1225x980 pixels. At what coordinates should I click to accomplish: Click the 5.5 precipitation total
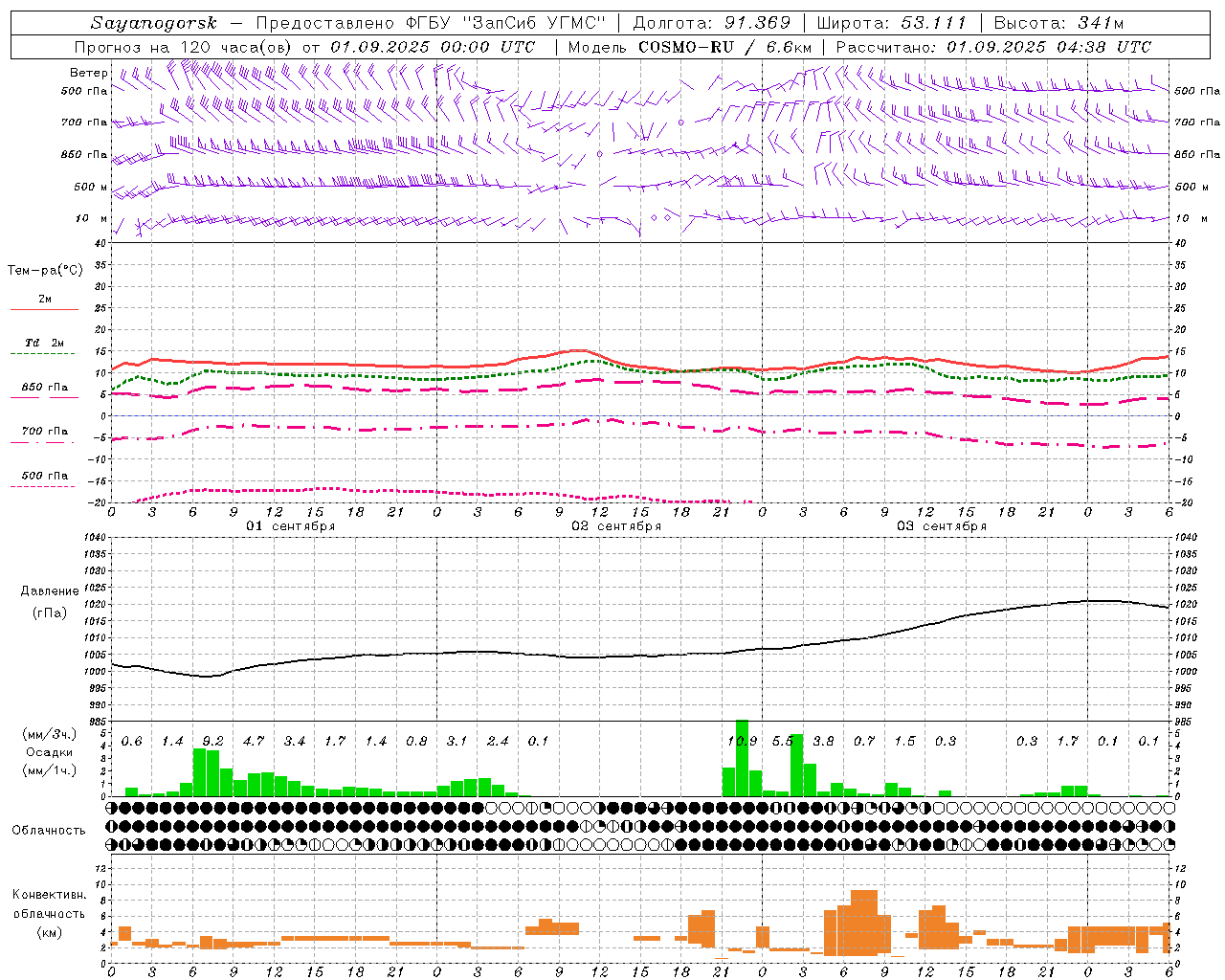[783, 741]
